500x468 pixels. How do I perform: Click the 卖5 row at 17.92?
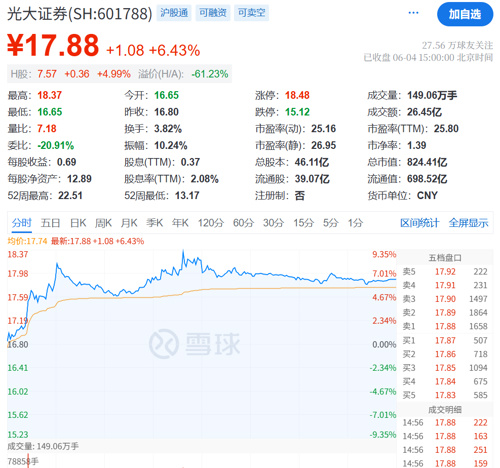click(x=445, y=272)
